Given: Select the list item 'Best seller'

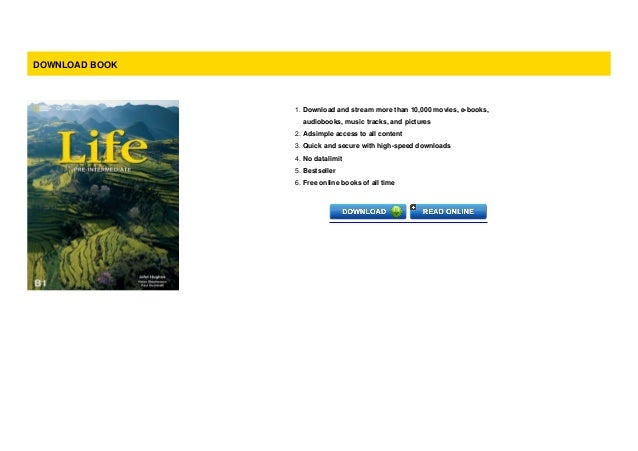Looking at the screenshot, I should [x=319, y=171].
